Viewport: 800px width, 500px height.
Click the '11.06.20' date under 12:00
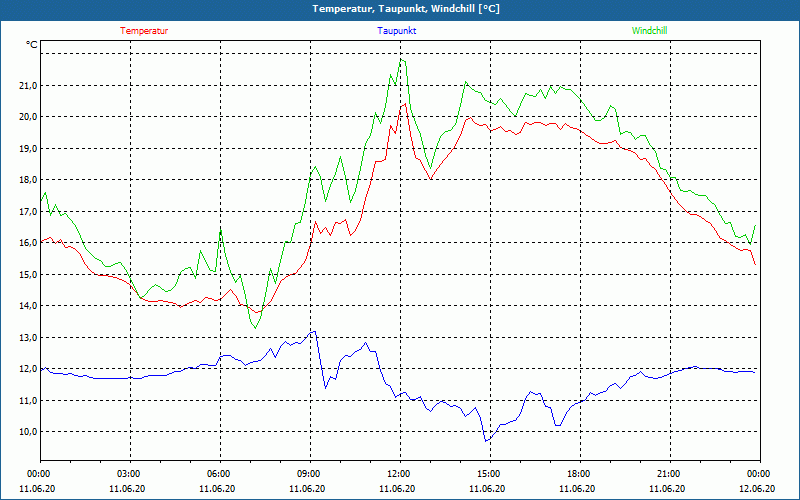[x=397, y=489]
